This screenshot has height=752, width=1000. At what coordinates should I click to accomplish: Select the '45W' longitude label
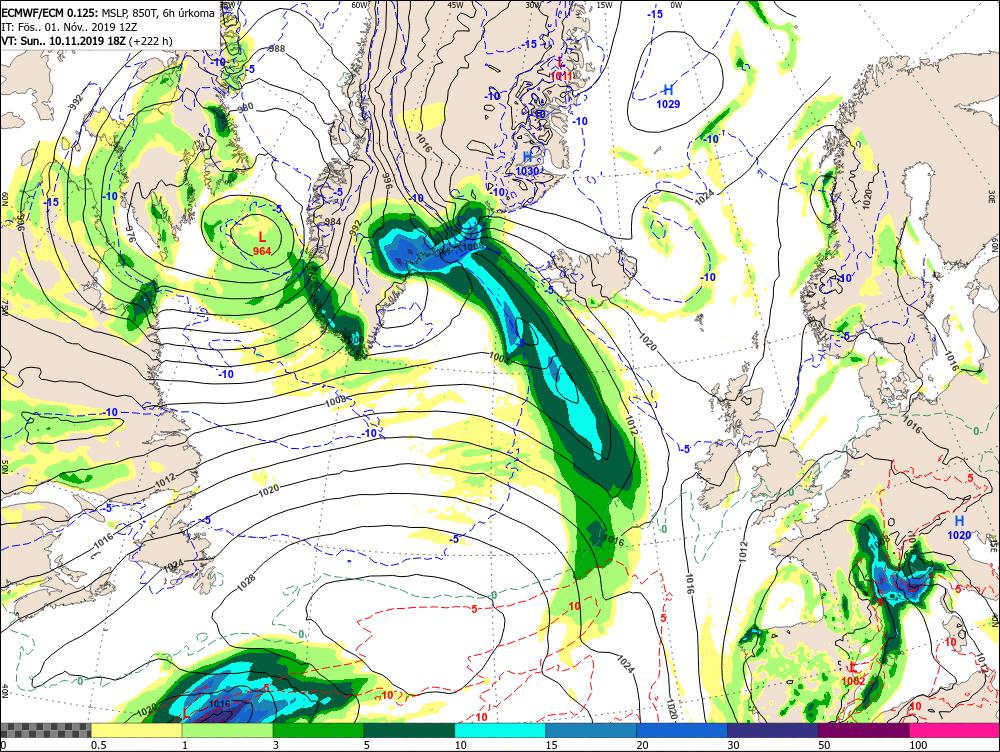[455, 5]
